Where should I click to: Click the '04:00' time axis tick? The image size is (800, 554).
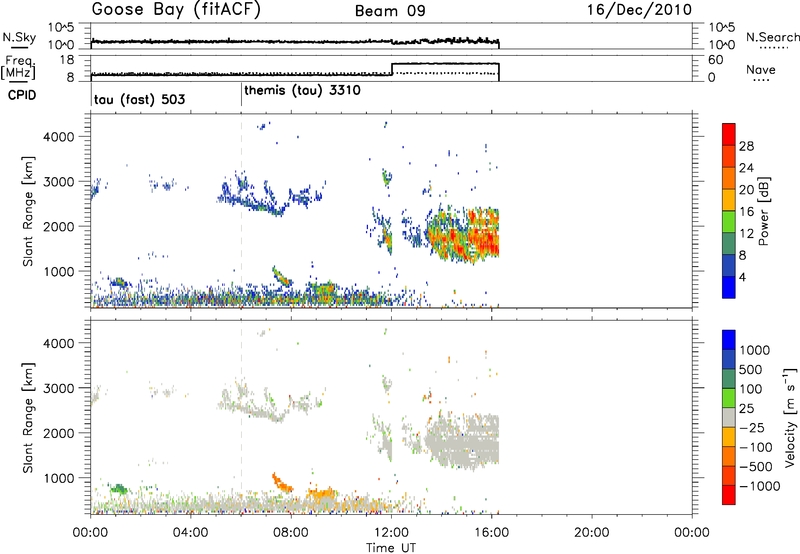(190, 533)
